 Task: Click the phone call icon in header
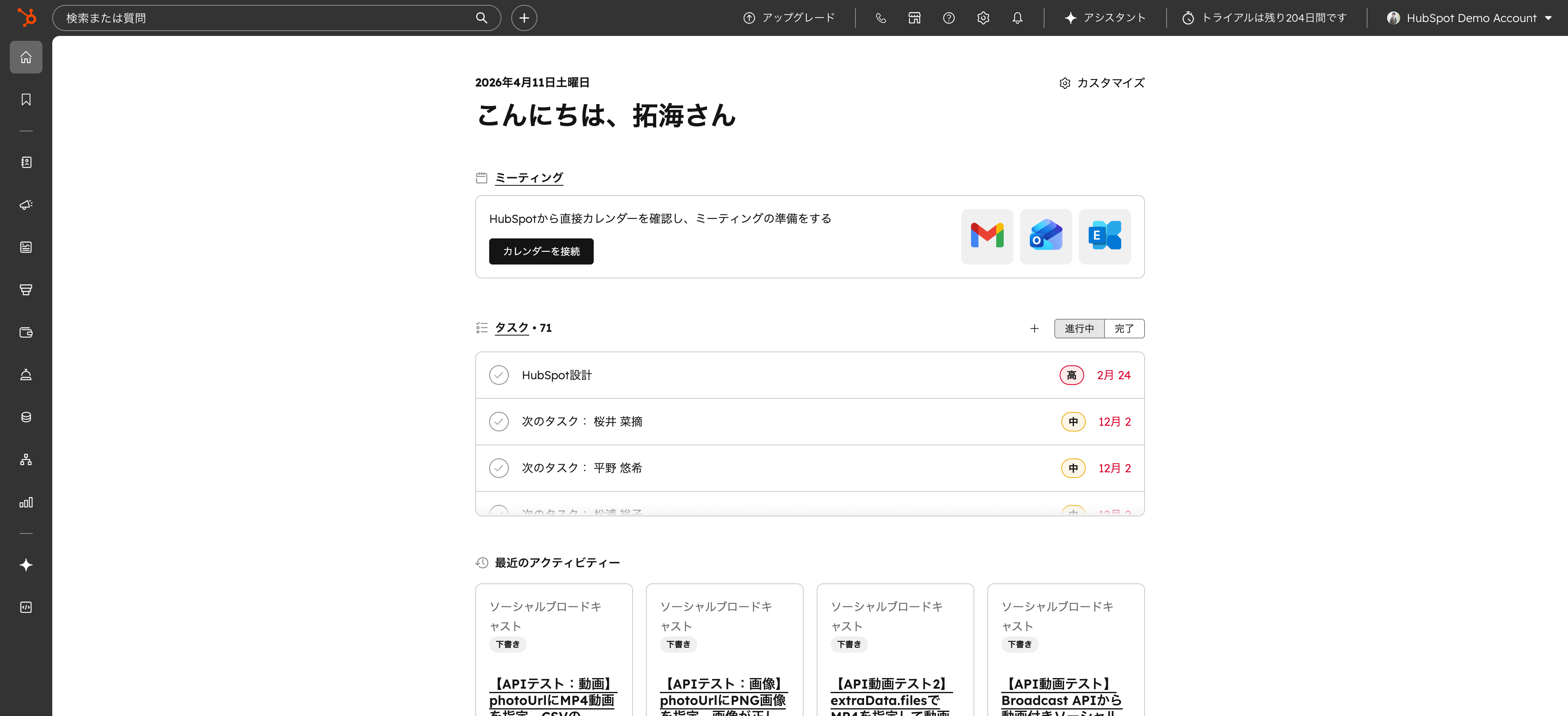coord(880,18)
